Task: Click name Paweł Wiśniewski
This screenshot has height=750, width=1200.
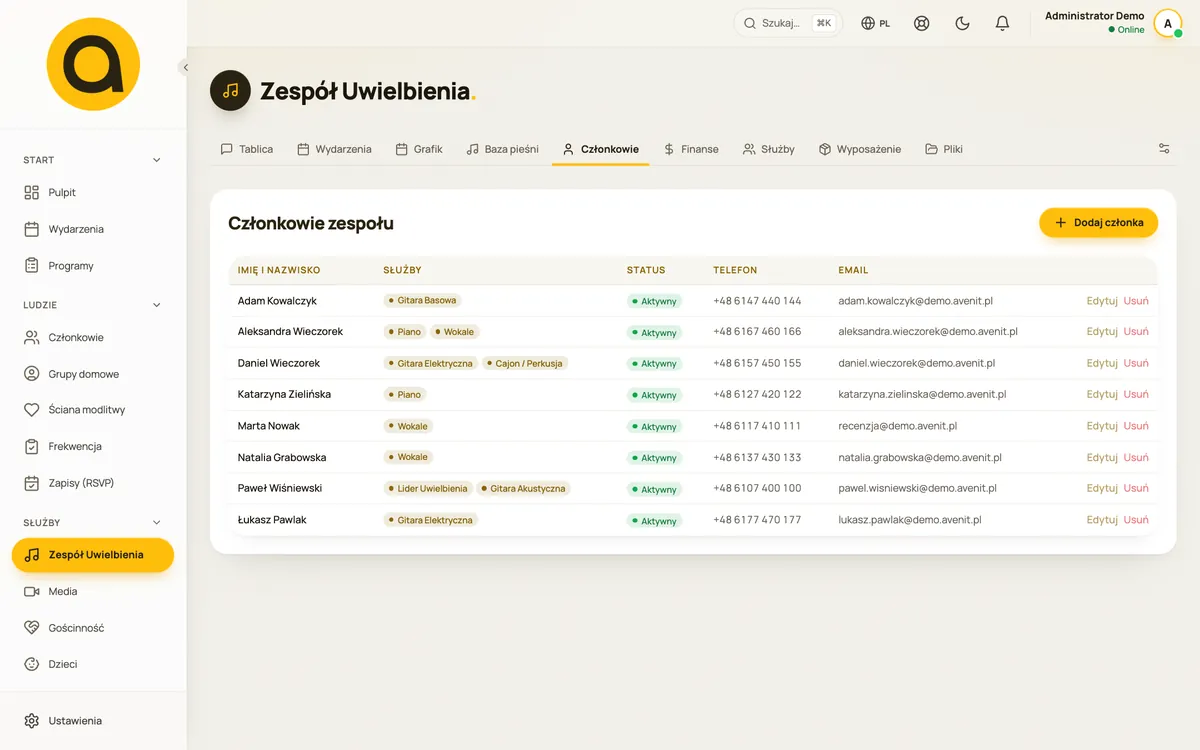Action: 280,489
